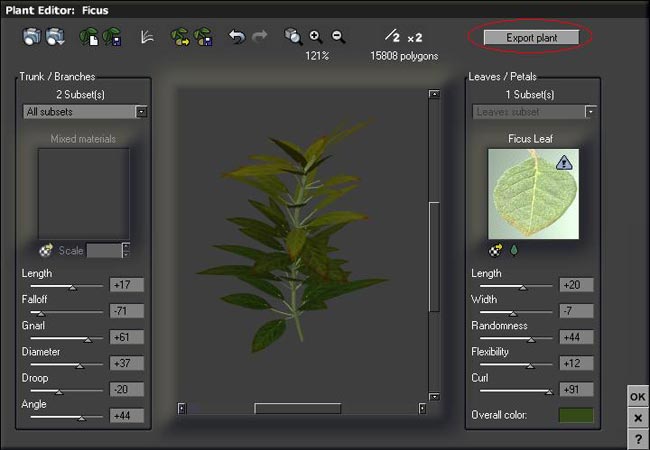Click the trunk Scale input field
Image resolution: width=650 pixels, height=450 pixels.
point(104,250)
